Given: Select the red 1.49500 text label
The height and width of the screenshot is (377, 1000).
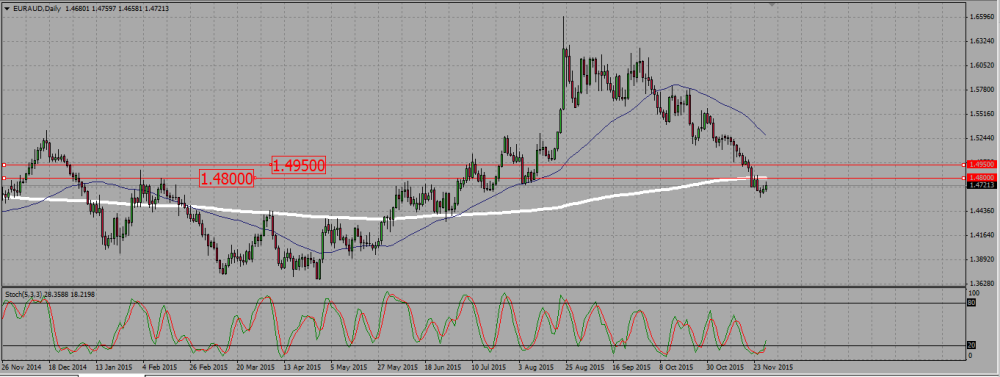Looking at the screenshot, I should coord(299,166).
